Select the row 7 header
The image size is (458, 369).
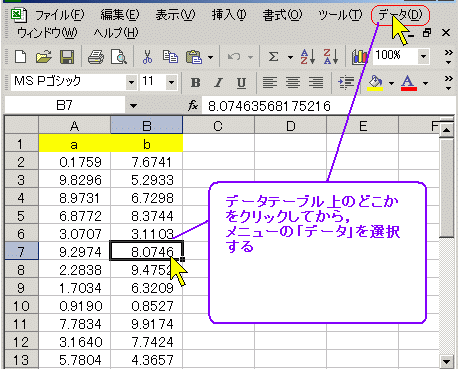pos(22,251)
